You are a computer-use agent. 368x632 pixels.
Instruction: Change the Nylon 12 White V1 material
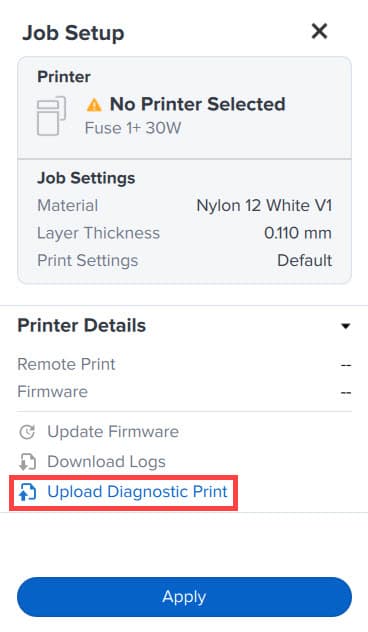pos(264,206)
